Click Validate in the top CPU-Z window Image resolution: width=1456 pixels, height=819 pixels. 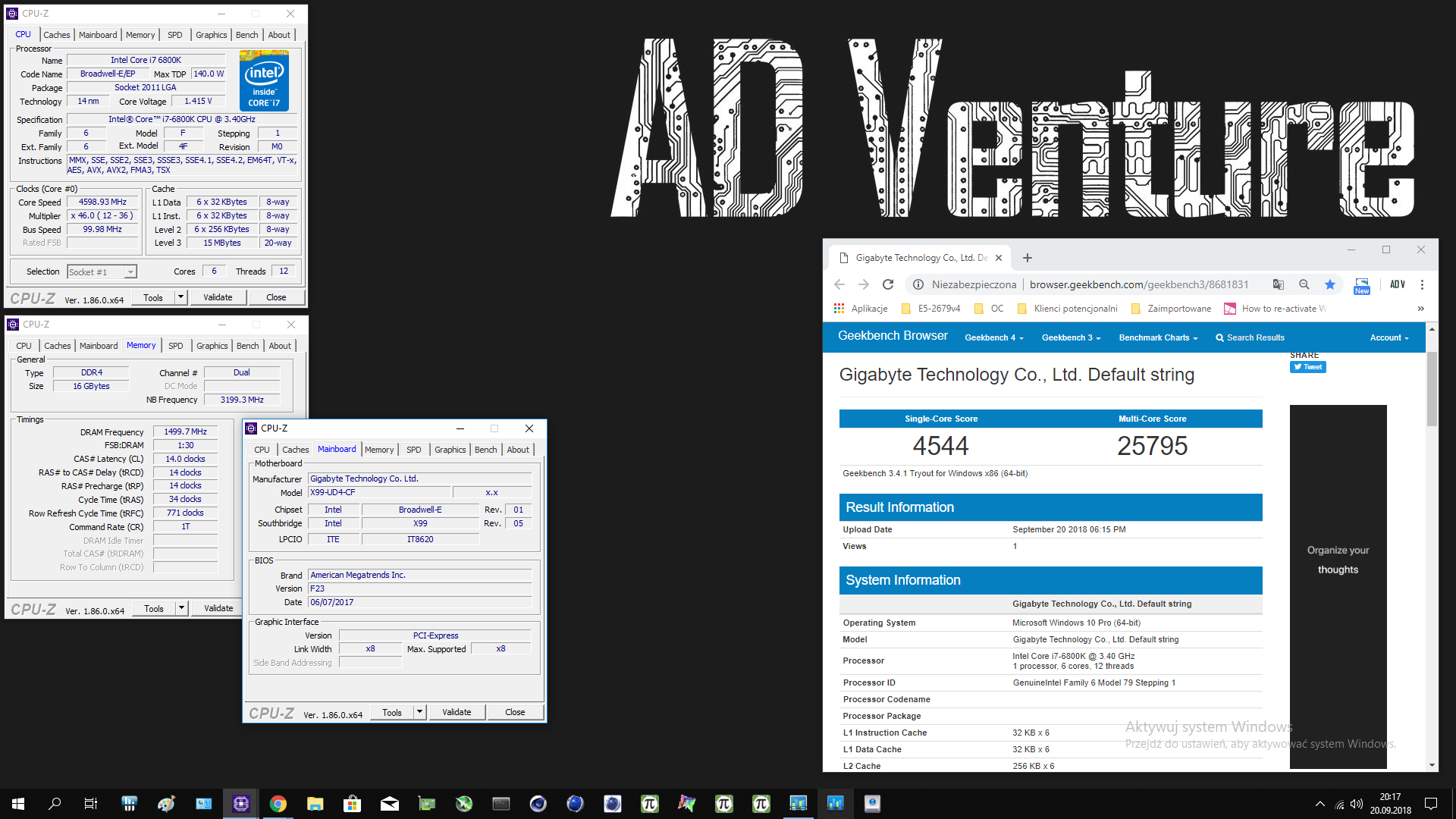[x=218, y=298]
